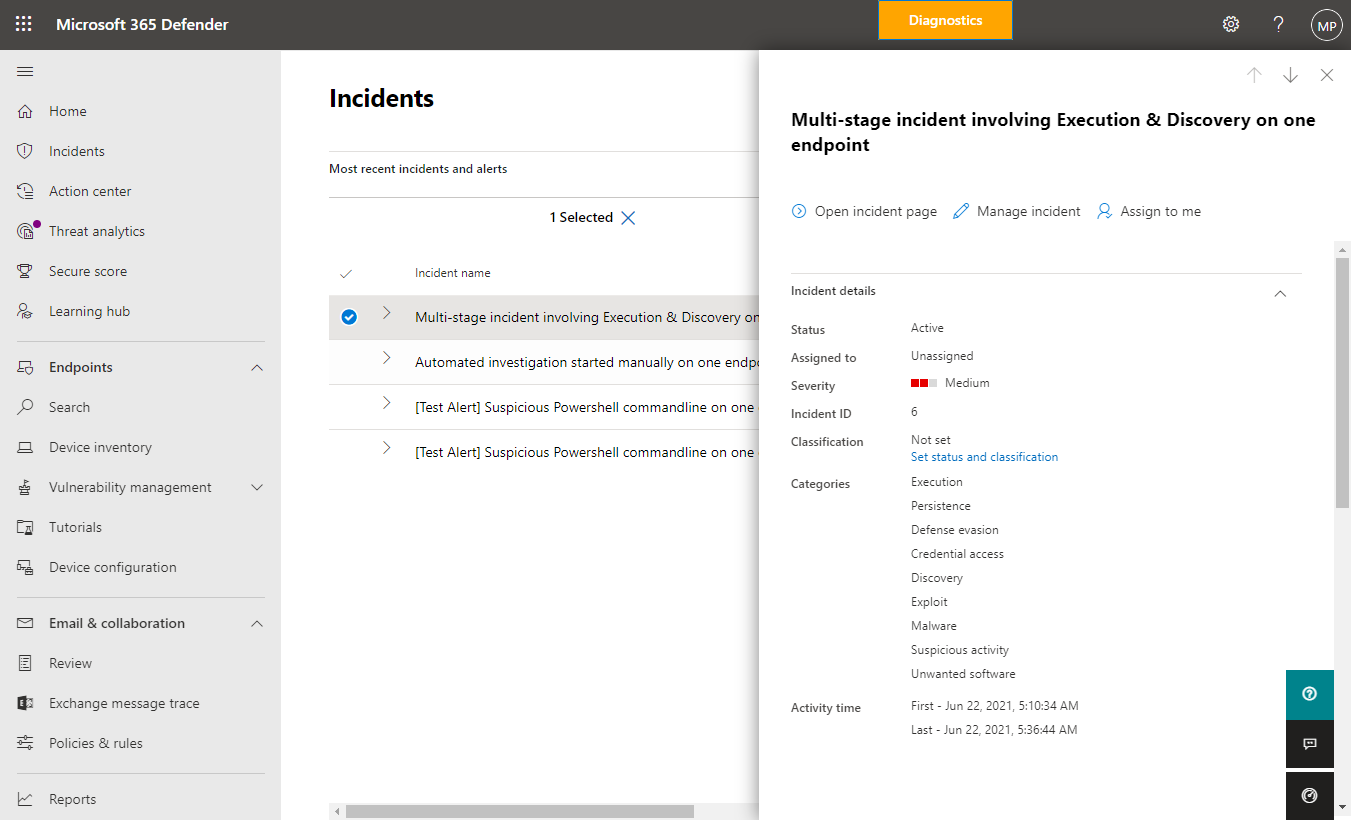Click the Help question mark icon
1351x820 pixels.
pos(1278,24)
